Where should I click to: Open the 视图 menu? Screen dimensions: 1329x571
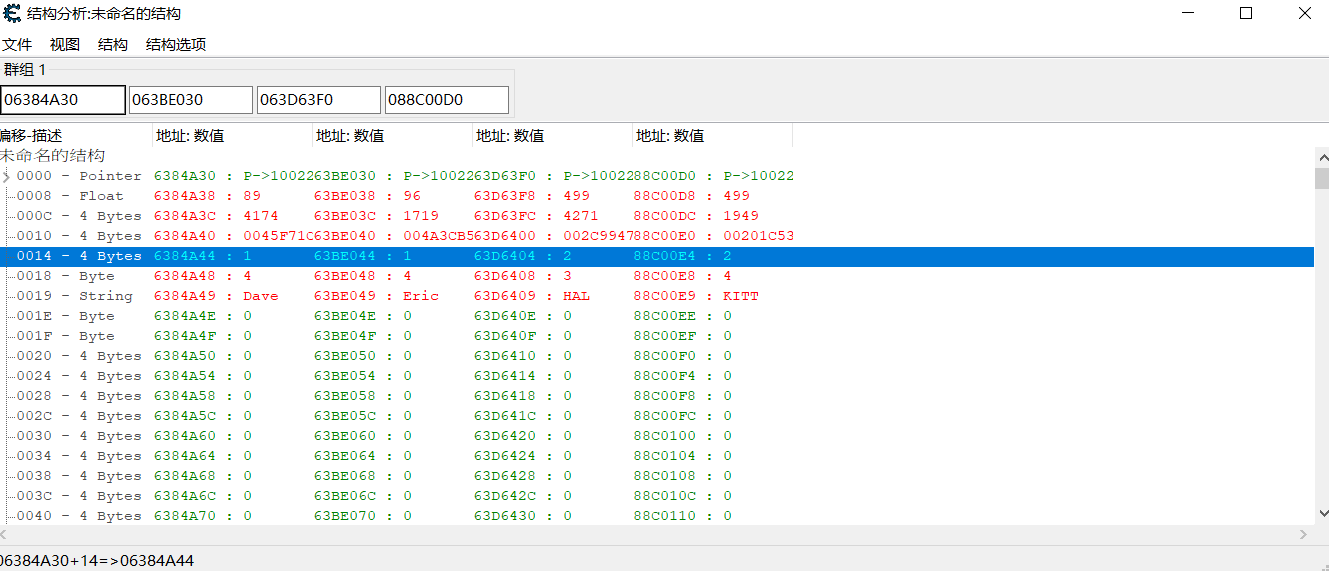[65, 45]
